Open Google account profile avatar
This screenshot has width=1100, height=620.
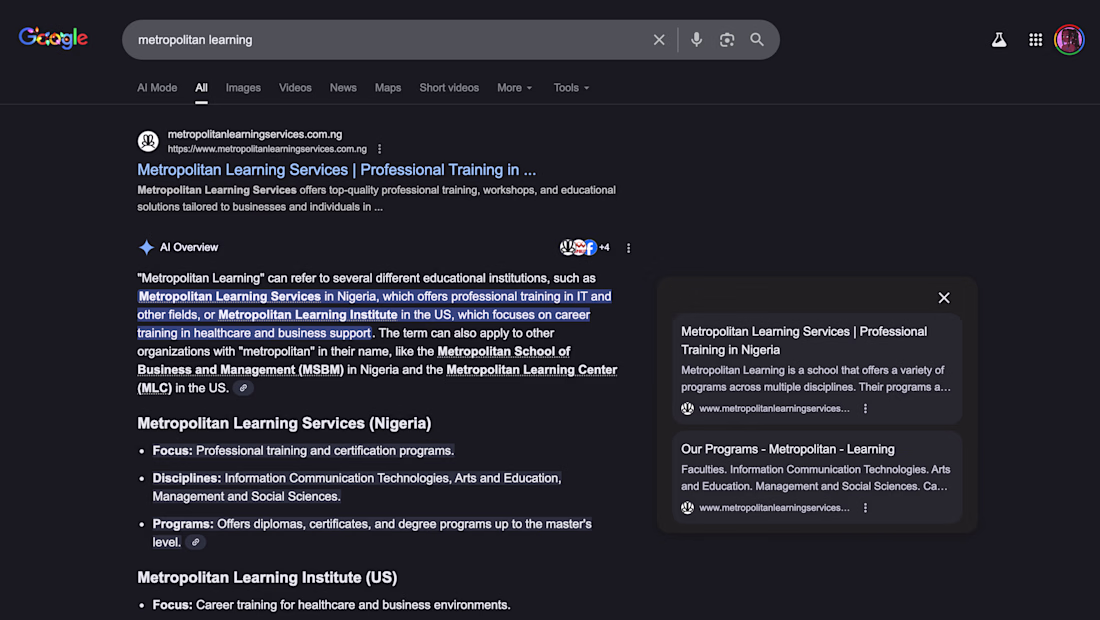[1069, 40]
